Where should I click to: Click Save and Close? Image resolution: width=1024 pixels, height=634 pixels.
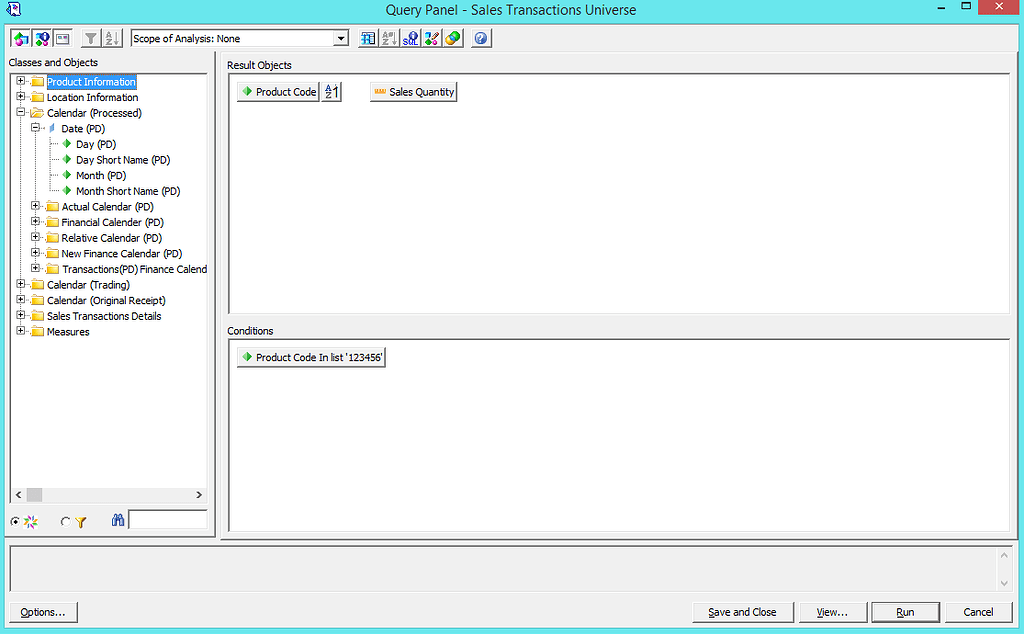coord(742,612)
